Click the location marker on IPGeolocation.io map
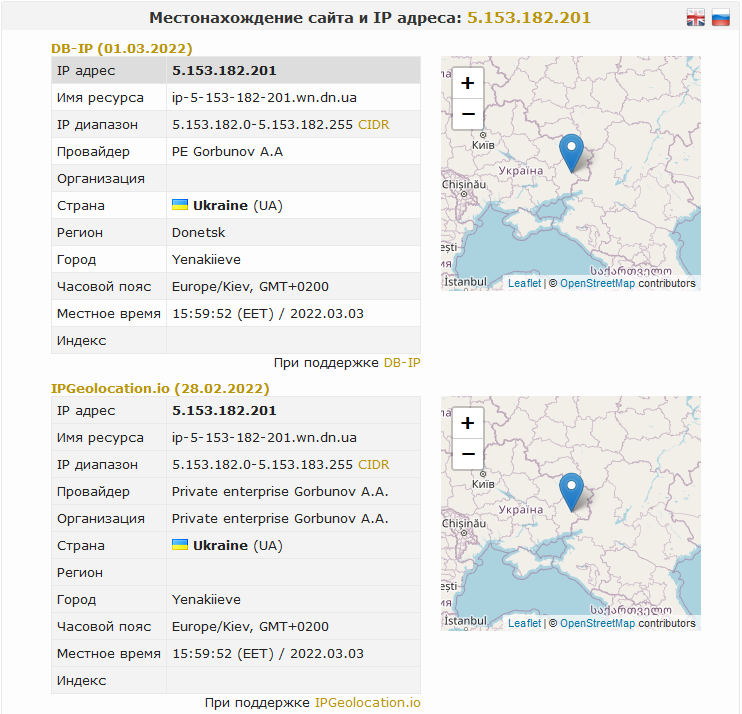742x714 pixels. (571, 492)
